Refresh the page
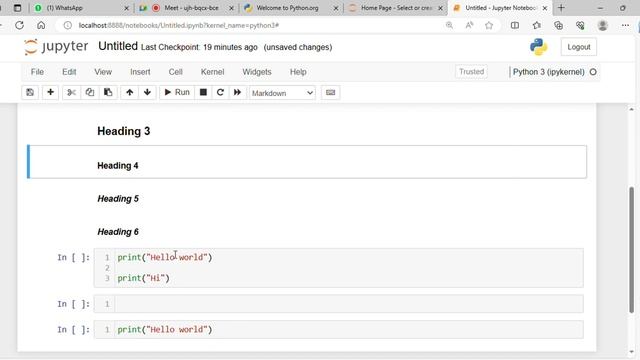 click(19, 25)
